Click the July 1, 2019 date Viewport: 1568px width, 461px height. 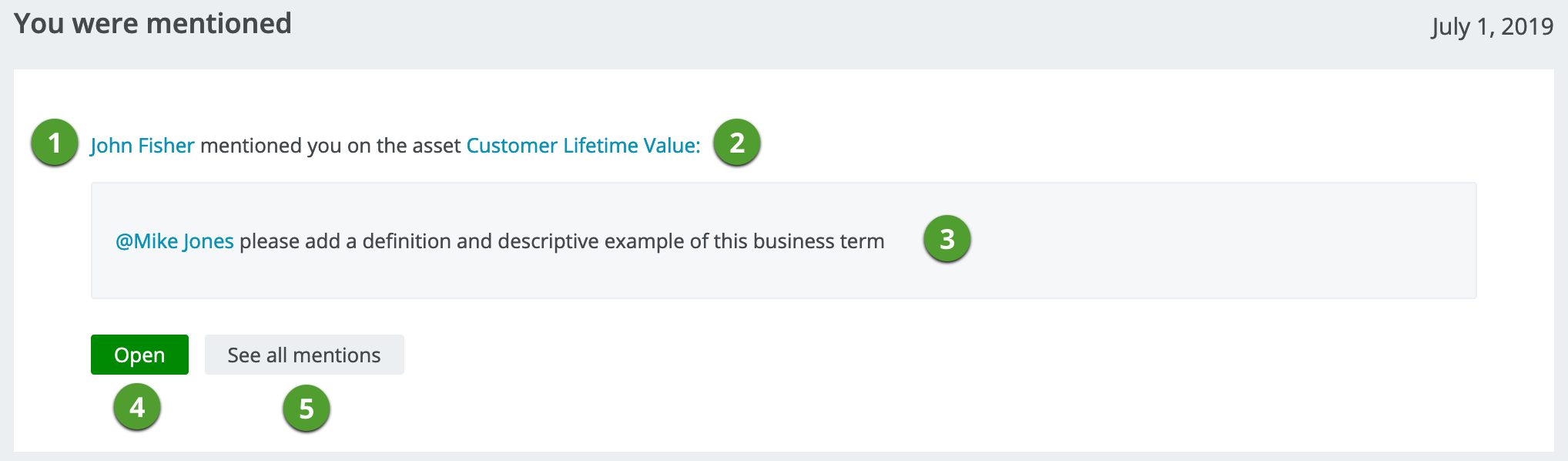pos(1493,27)
